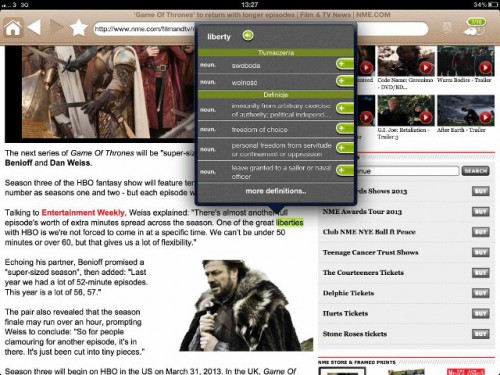This screenshot has width=500, height=375.
Task: Add 'leave granted to a sailor' plus button
Action: coord(345,170)
